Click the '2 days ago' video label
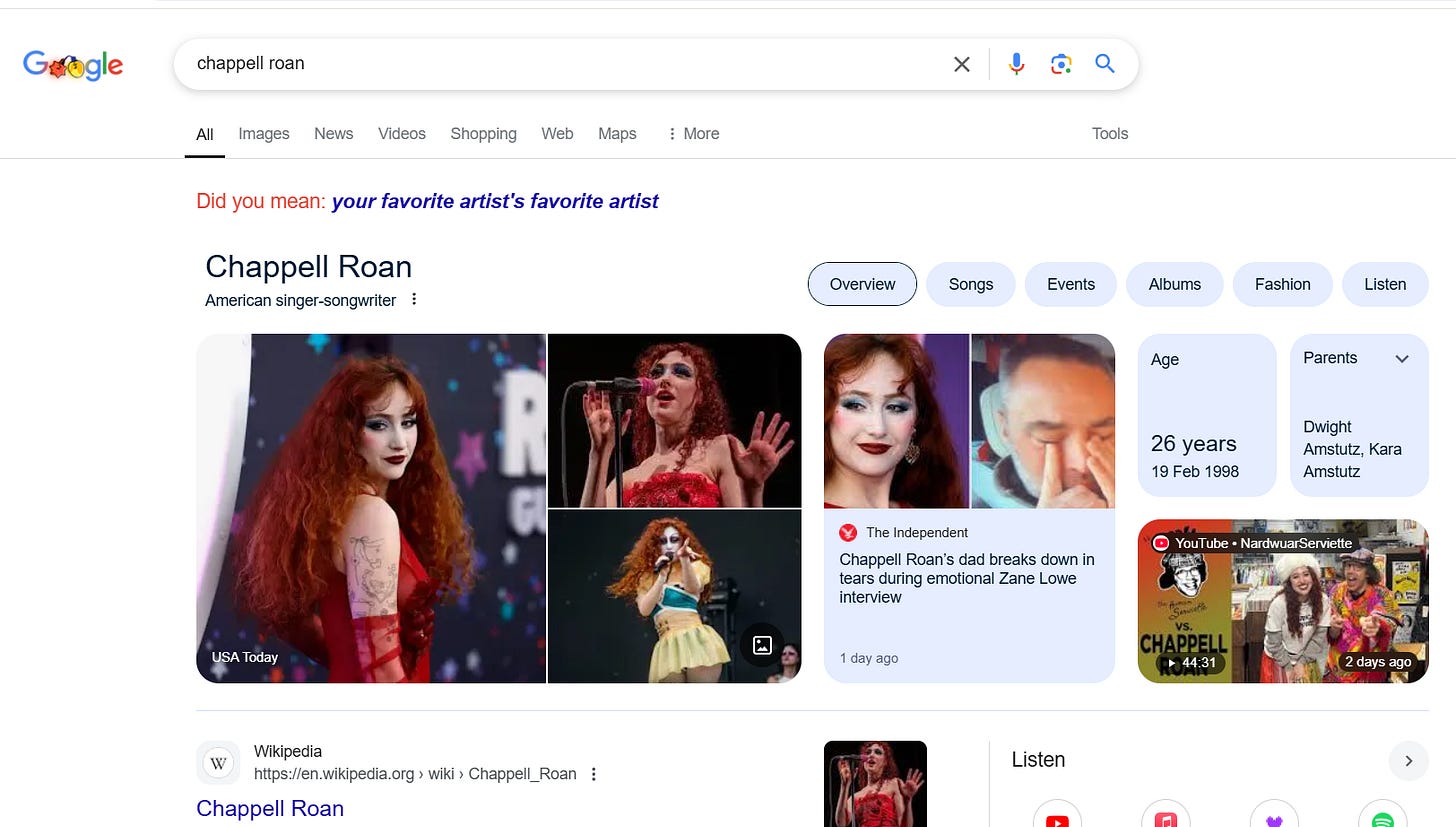1456x827 pixels. tap(1377, 662)
